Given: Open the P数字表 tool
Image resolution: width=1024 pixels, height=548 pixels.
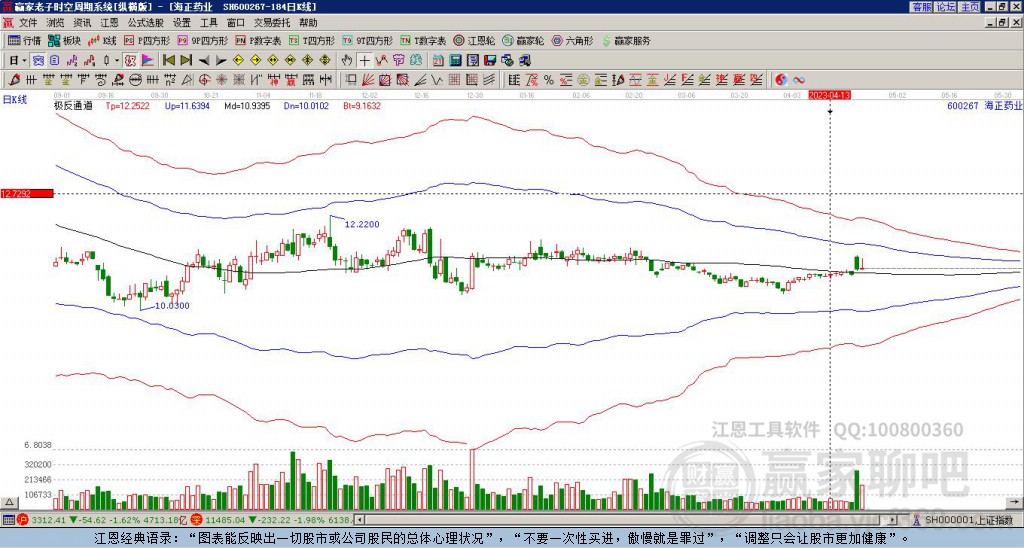Looking at the screenshot, I should 258,40.
